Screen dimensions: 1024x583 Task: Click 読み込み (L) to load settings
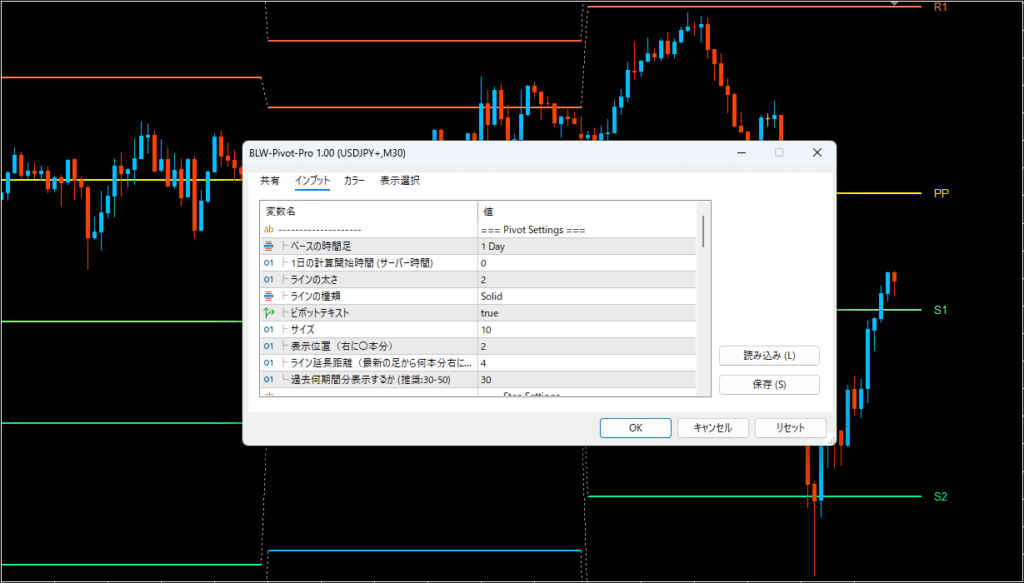(x=769, y=356)
